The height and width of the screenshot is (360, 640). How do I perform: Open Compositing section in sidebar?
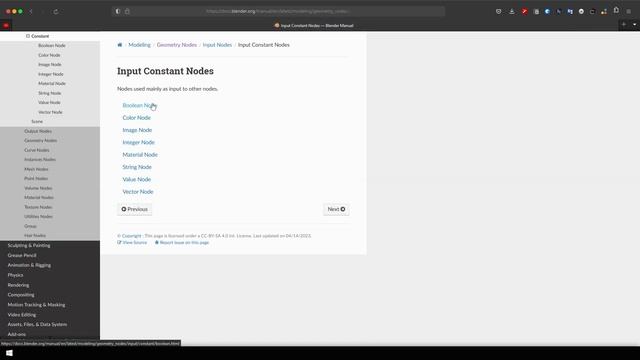coord(21,295)
